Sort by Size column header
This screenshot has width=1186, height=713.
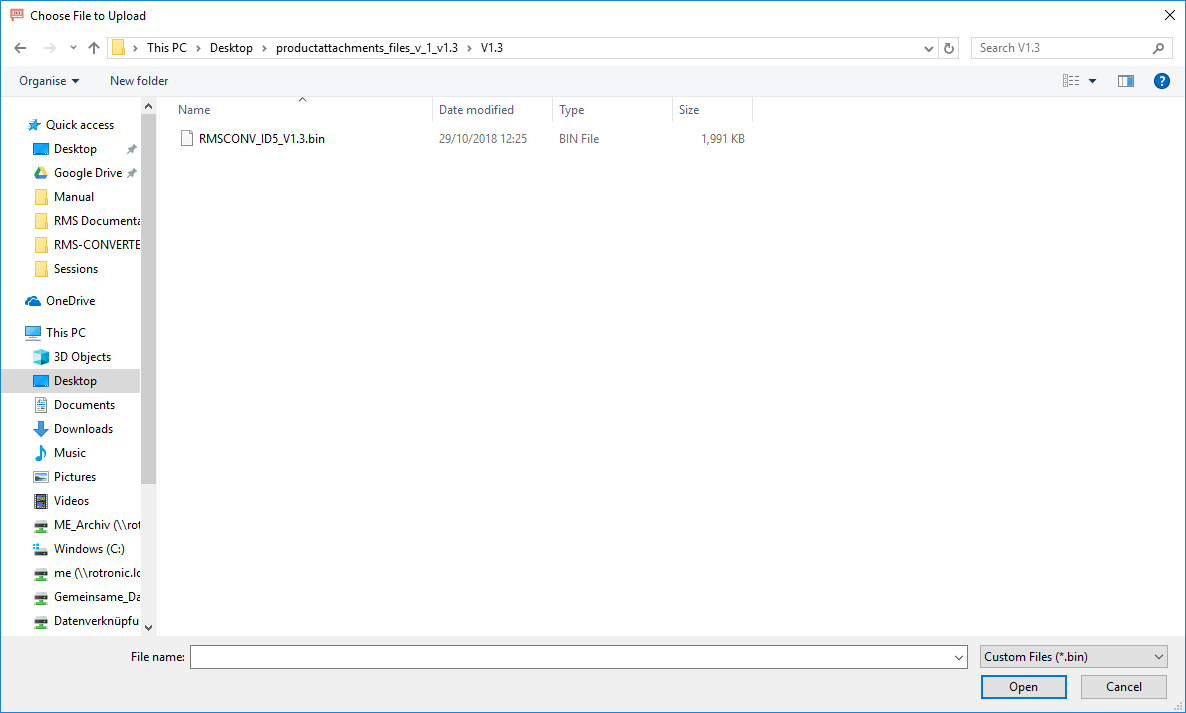coord(713,110)
